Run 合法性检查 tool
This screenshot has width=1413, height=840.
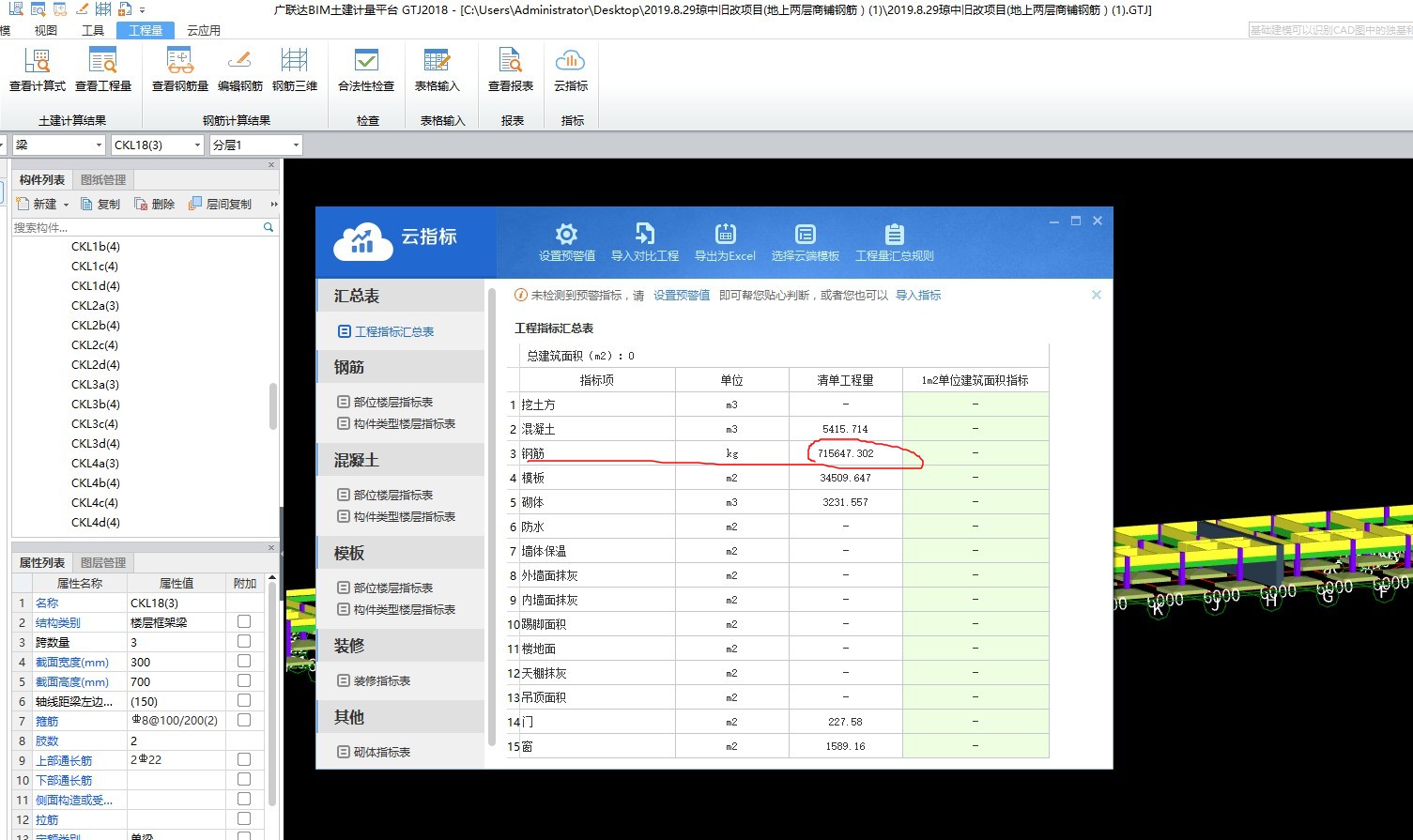pos(366,70)
